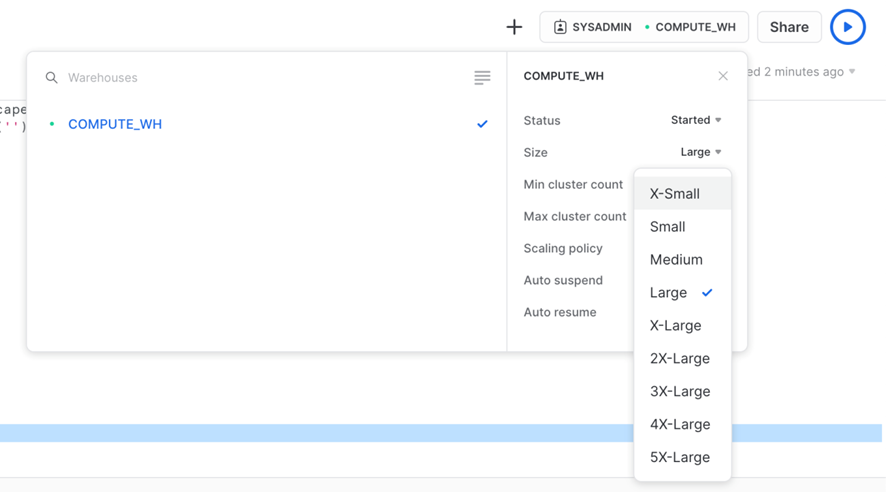Set the size to 3X-Large
This screenshot has width=886, height=492.
680,392
